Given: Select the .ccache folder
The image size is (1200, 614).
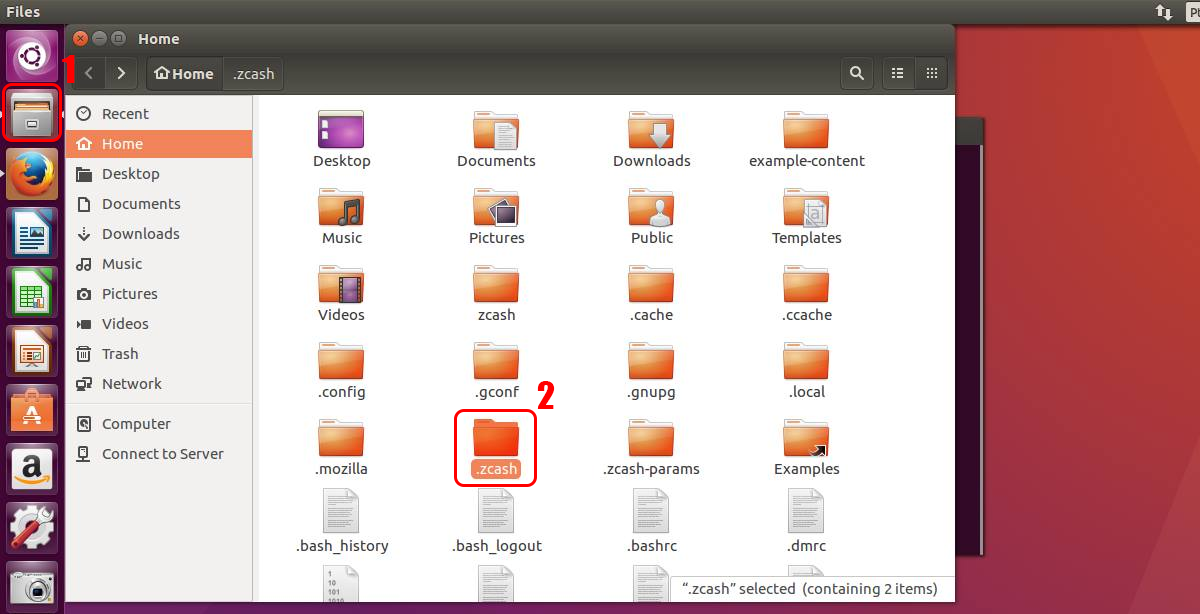Looking at the screenshot, I should 806,294.
